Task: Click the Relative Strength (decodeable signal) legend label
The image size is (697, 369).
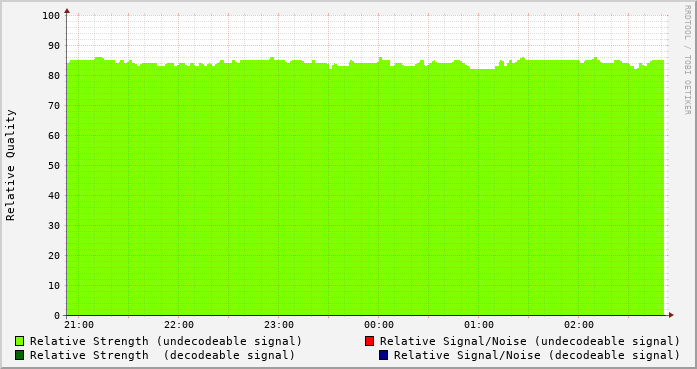Action: [x=162, y=355]
